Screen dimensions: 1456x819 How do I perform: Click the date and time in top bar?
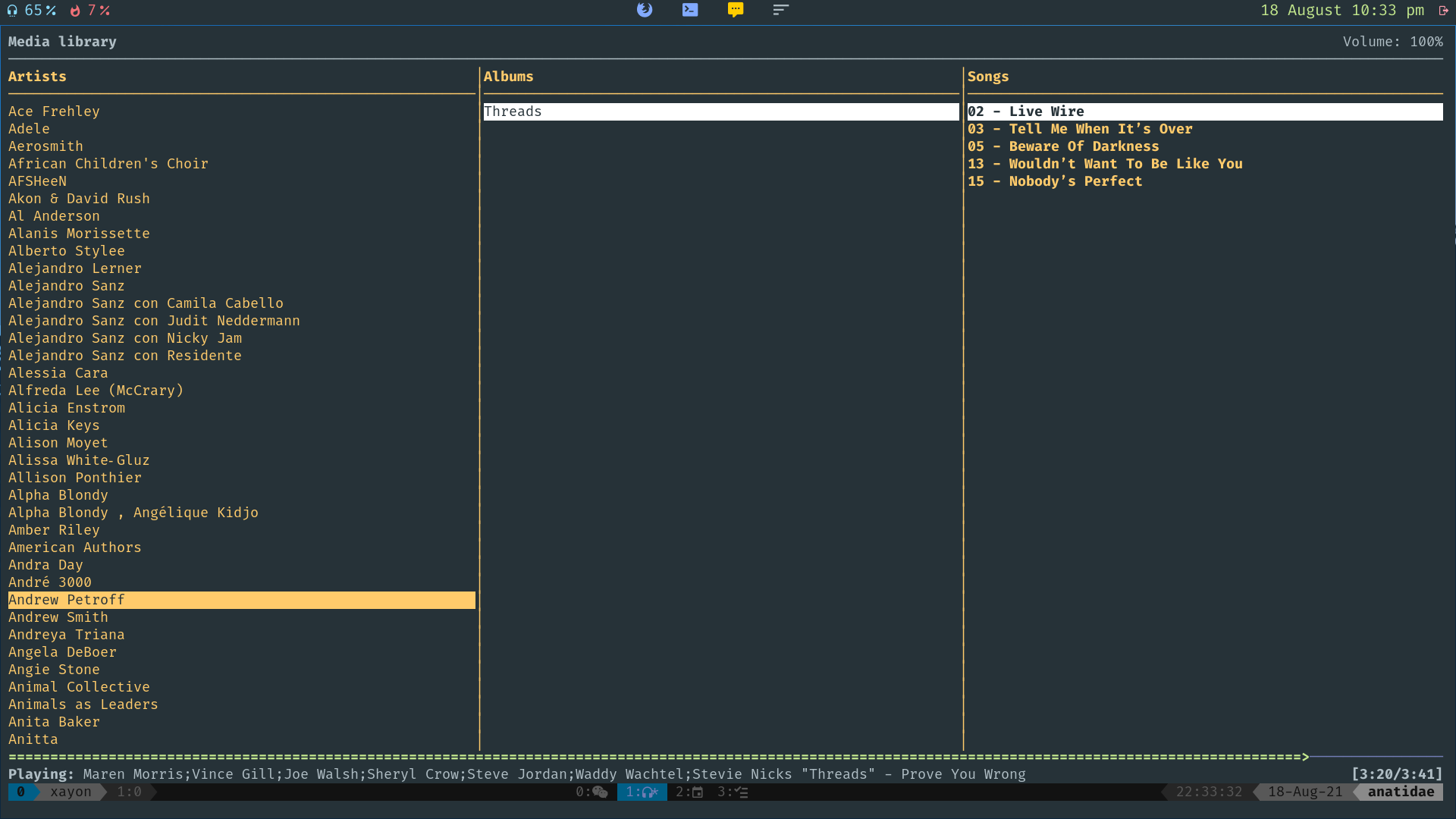pos(1341,11)
